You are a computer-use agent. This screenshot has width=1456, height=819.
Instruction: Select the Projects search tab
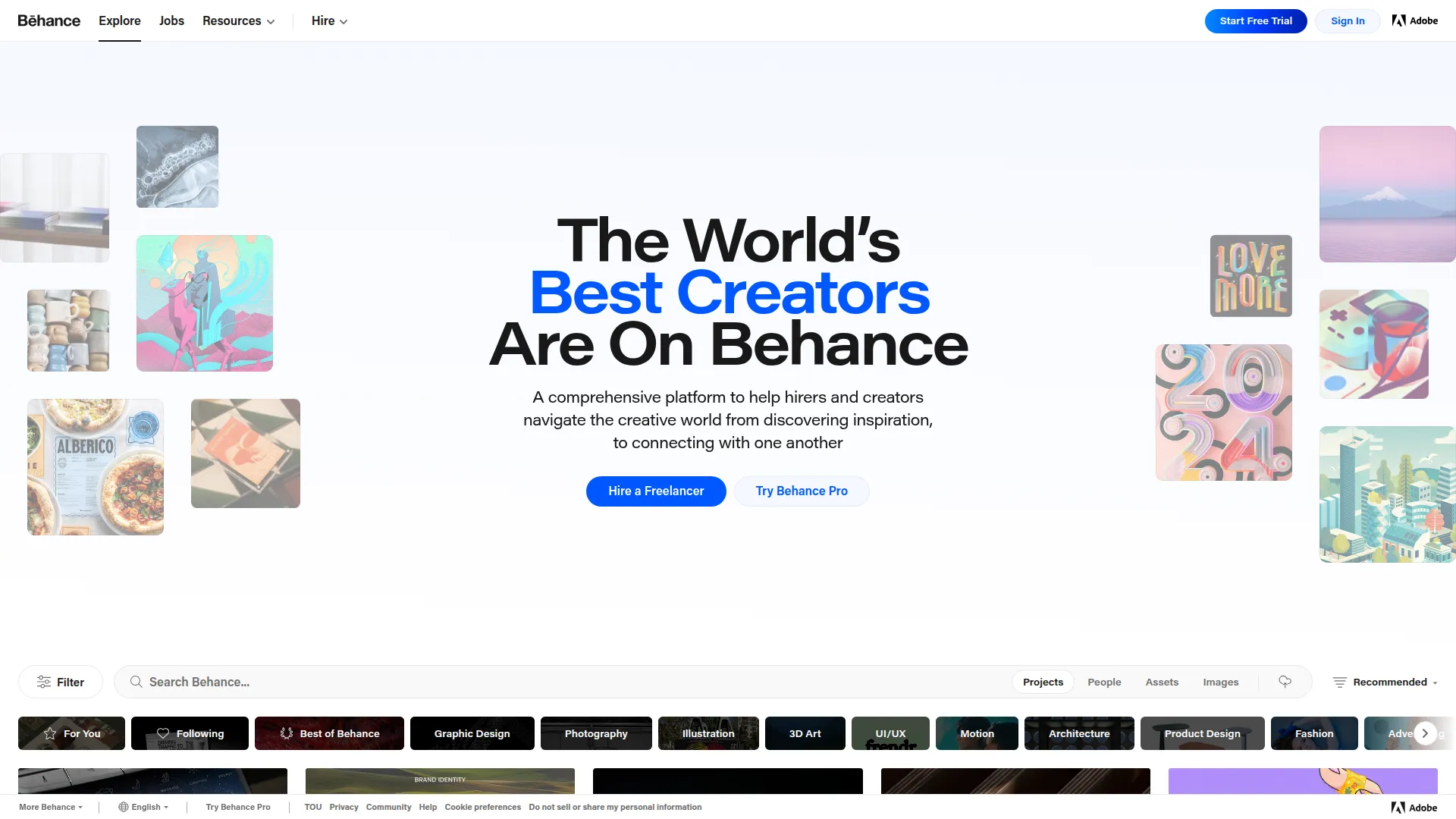[1043, 682]
